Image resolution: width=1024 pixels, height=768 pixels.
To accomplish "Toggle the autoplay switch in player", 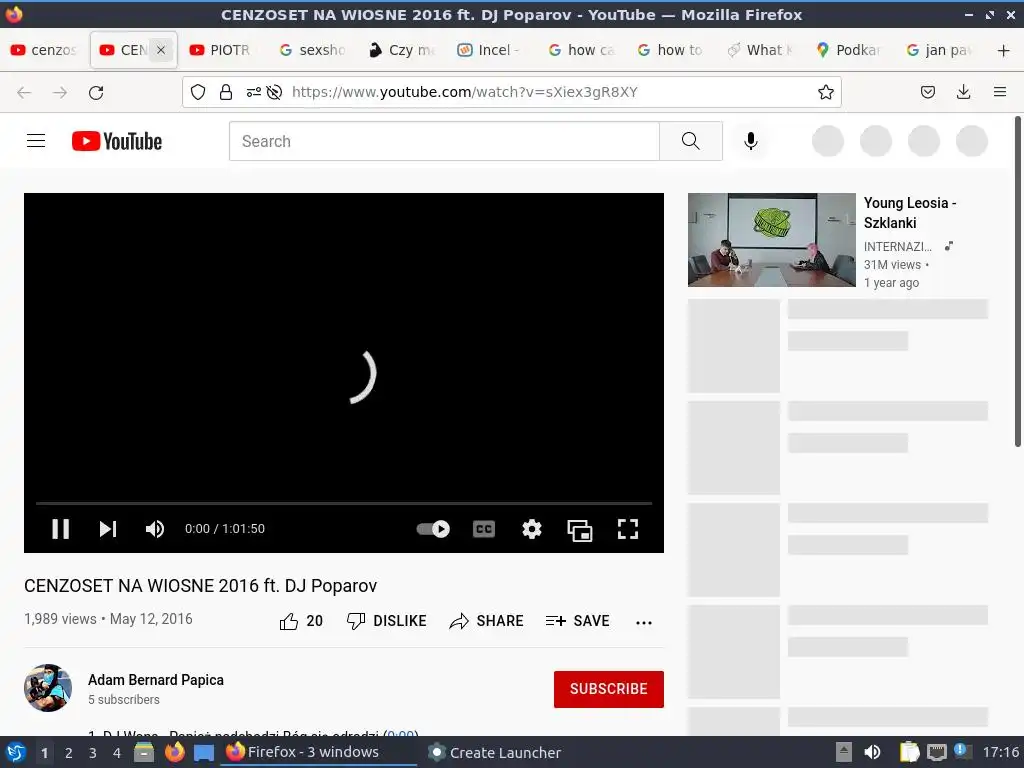I will [433, 528].
